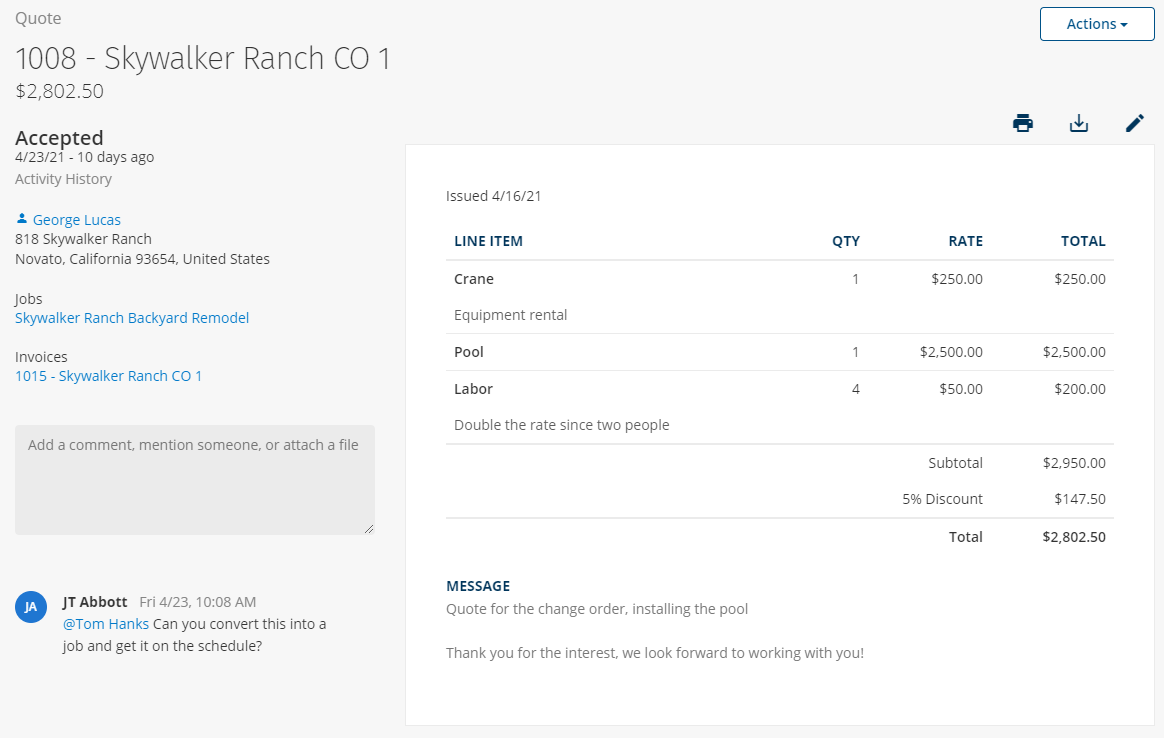Viewport: 1164px width, 738px height.
Task: Open the Actions dropdown menu
Action: pos(1096,24)
